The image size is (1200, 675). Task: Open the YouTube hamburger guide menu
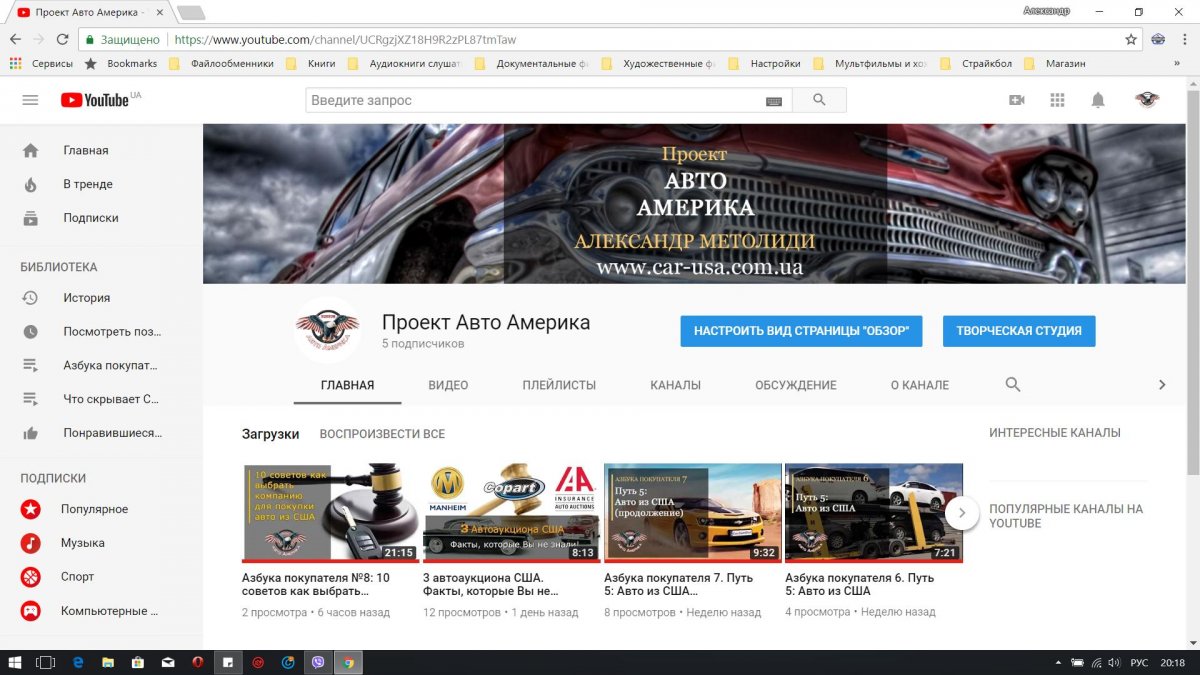point(30,100)
